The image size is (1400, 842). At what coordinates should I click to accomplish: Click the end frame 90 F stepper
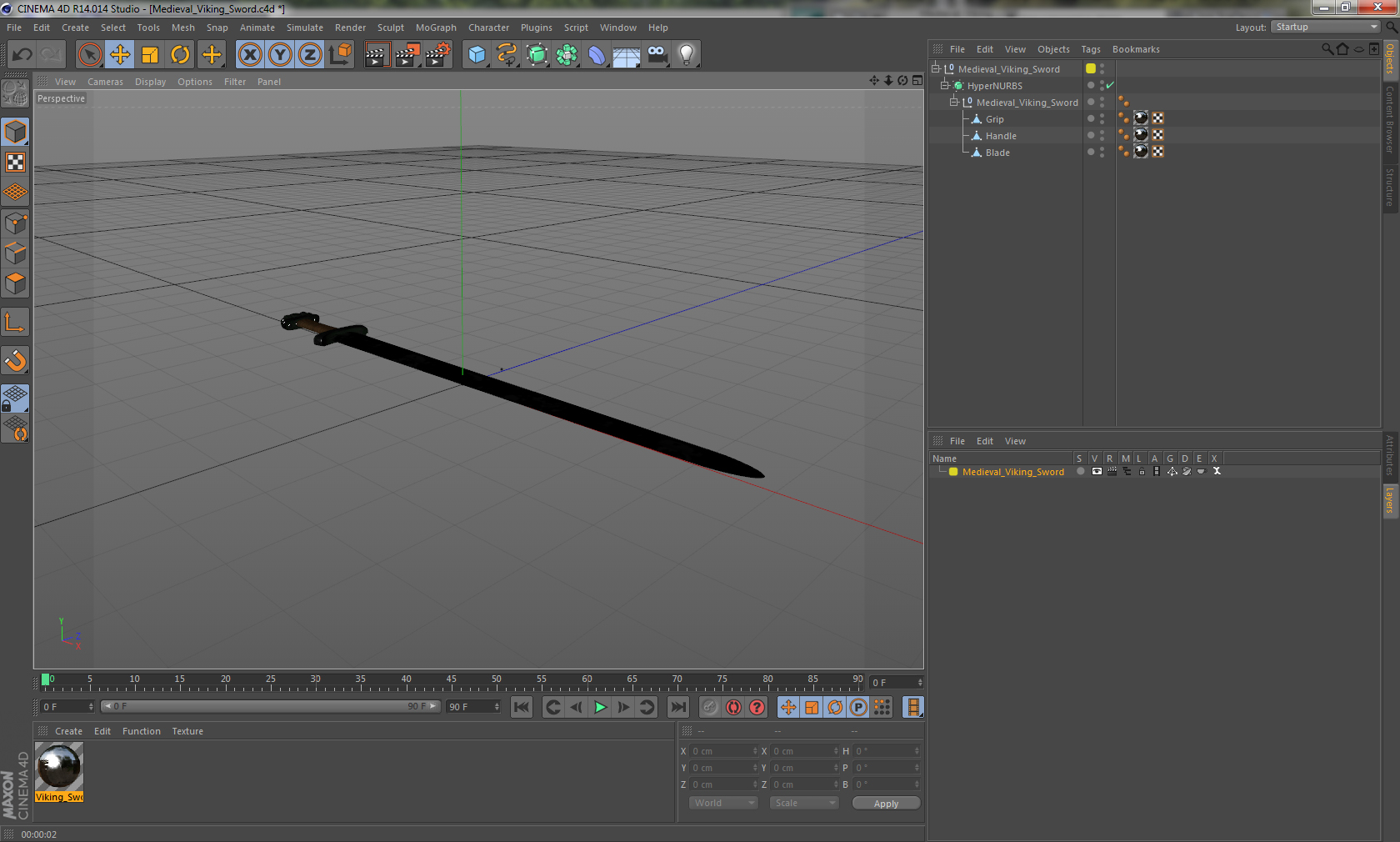[497, 707]
